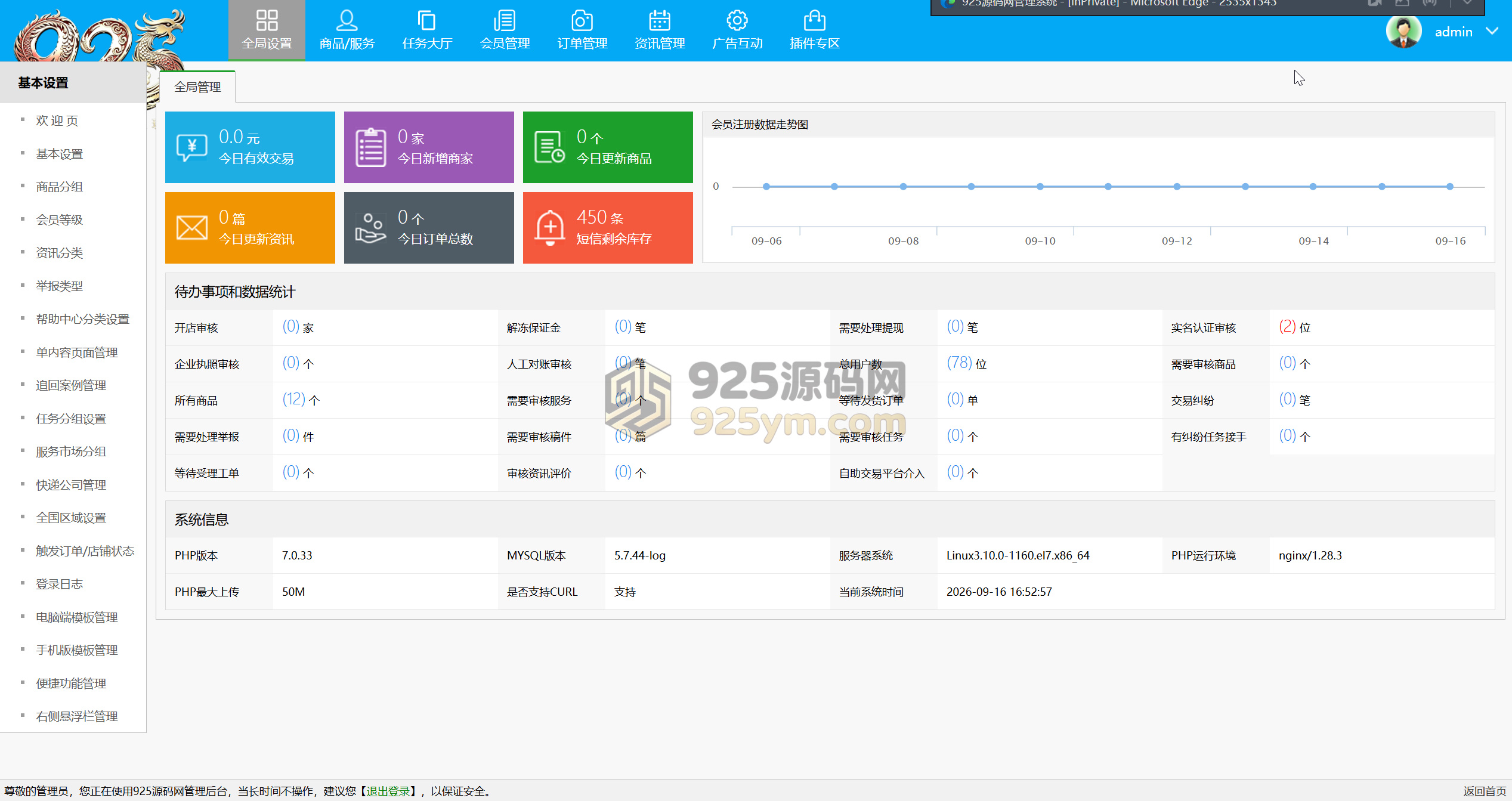Open 电脑端模板管理 in the sidebar
Viewport: 1512px width, 801px height.
[76, 617]
